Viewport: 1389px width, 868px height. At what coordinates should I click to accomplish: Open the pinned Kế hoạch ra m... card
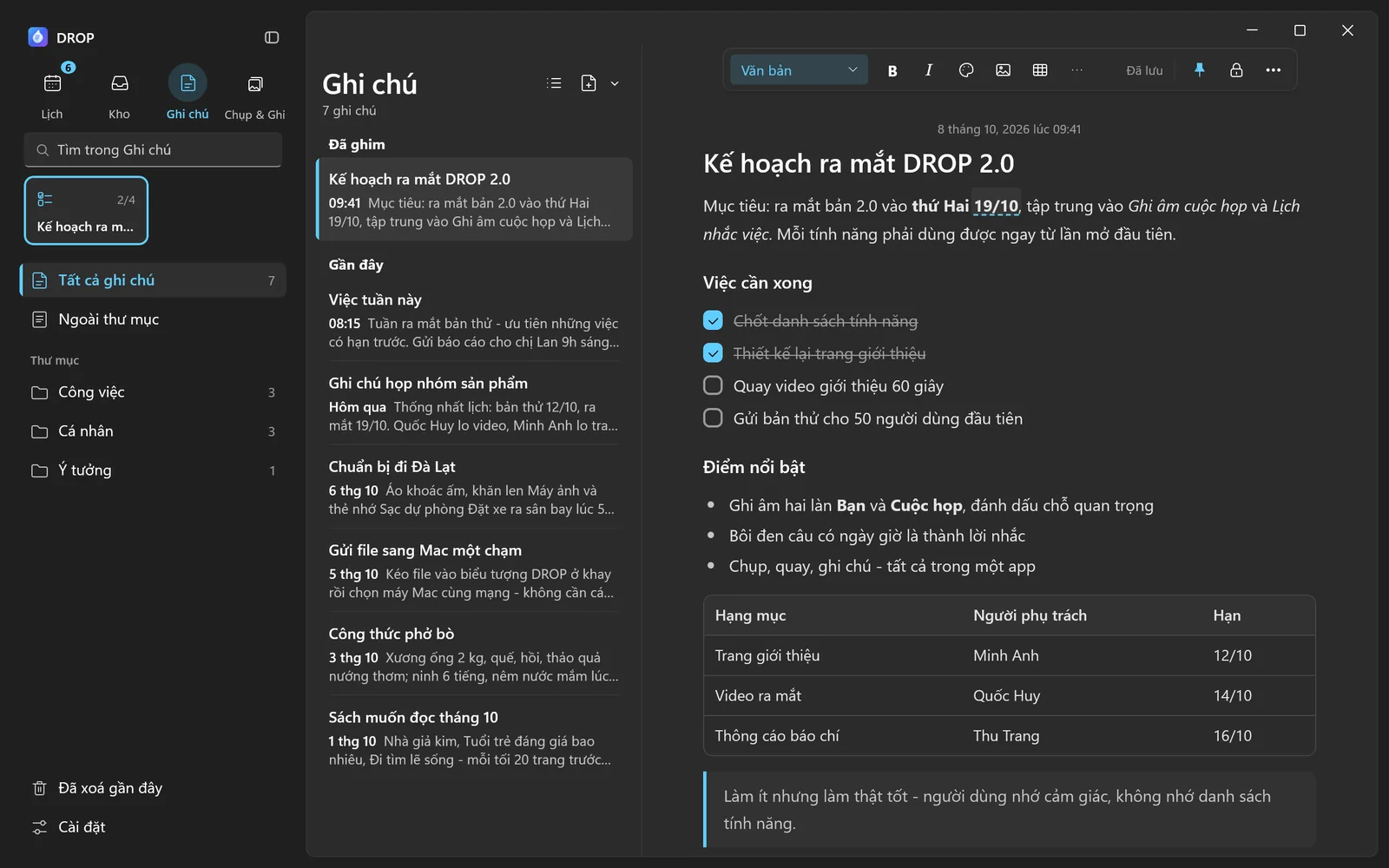point(86,211)
